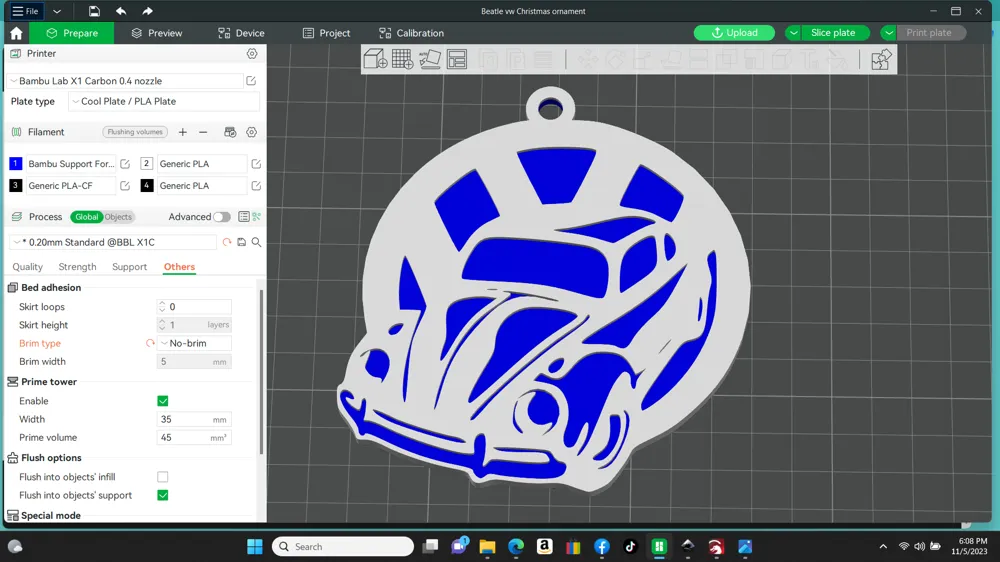Change filament 3 black color swatch
This screenshot has width=1000, height=562.
(15, 186)
